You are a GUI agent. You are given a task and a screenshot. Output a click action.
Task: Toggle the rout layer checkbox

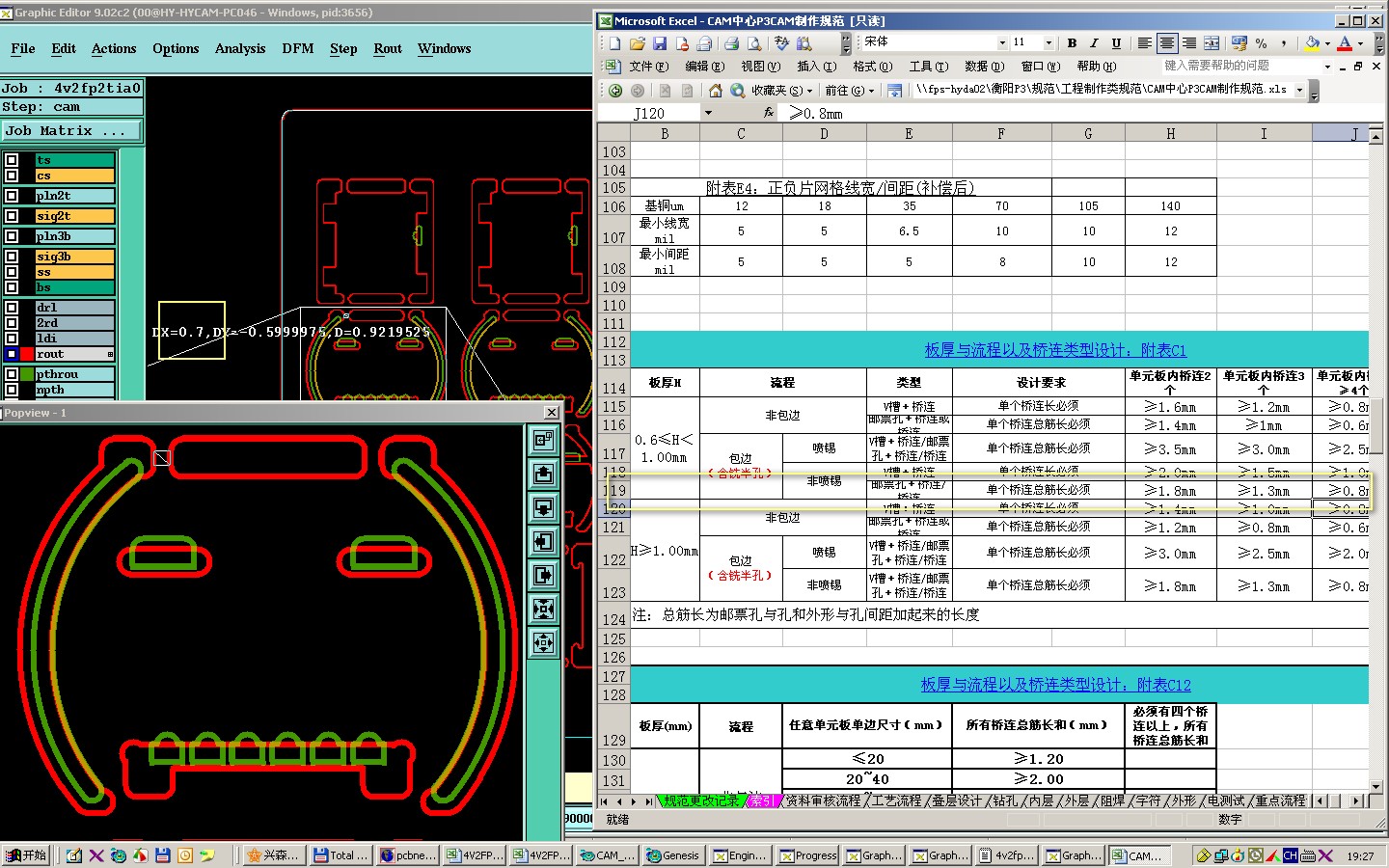coord(12,354)
